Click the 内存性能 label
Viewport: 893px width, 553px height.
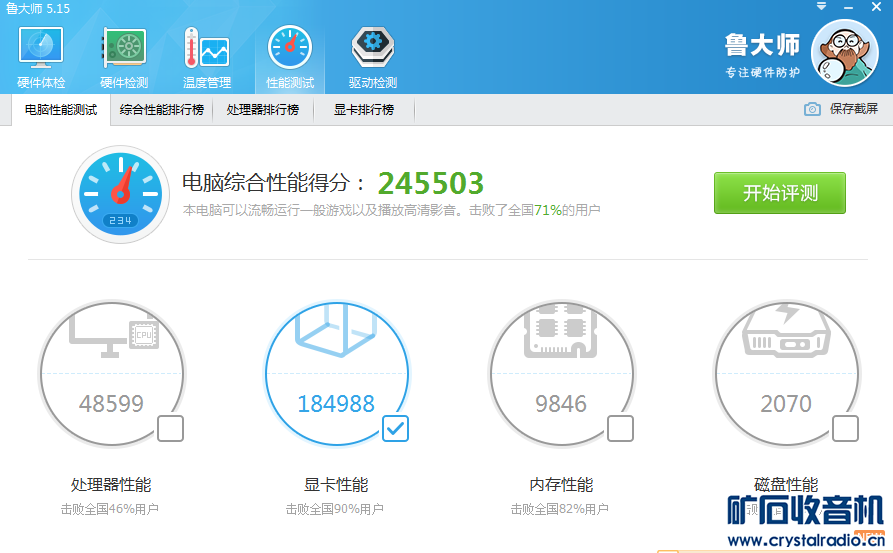(561, 485)
